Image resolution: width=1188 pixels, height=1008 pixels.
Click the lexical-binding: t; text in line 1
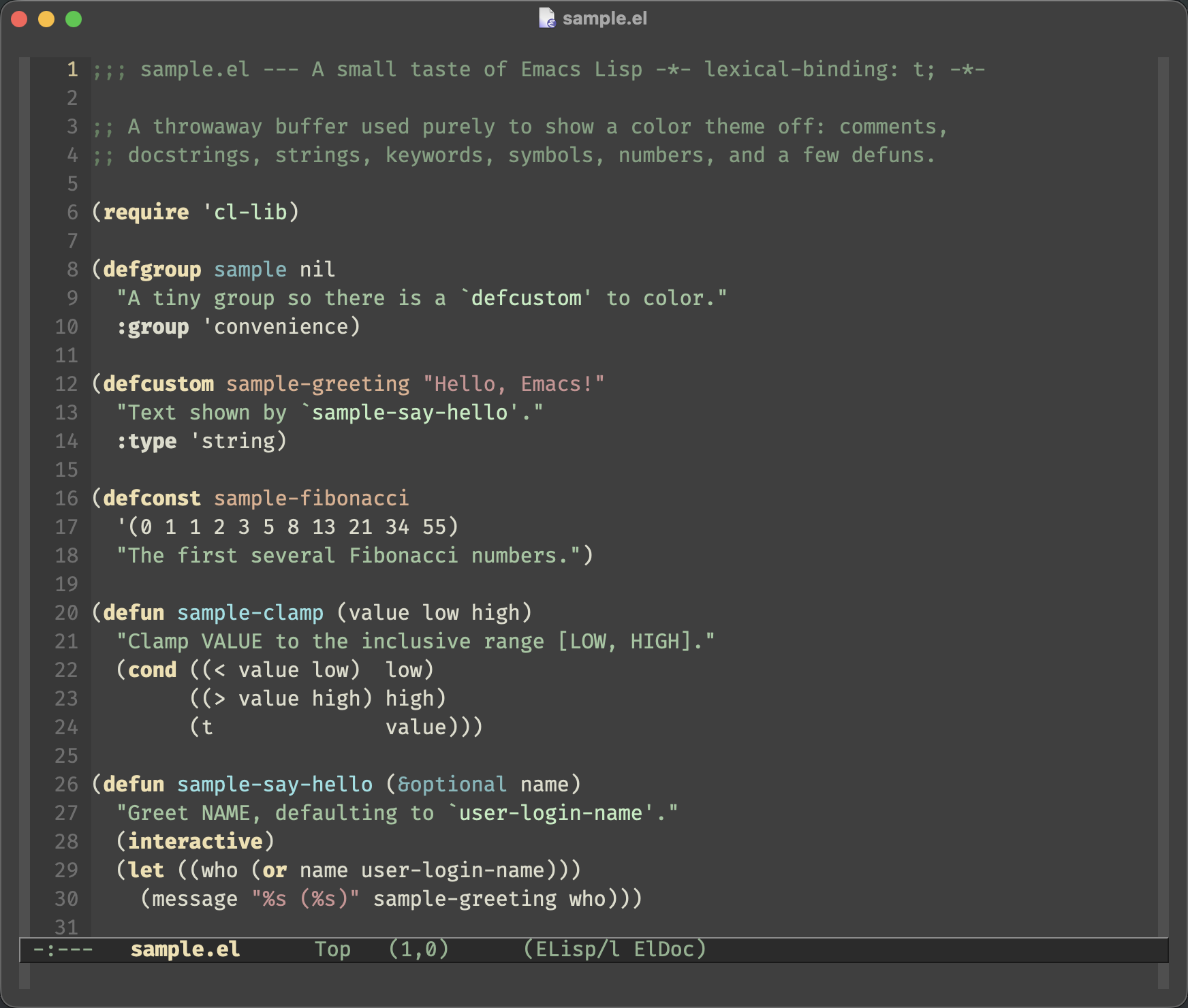pos(820,69)
